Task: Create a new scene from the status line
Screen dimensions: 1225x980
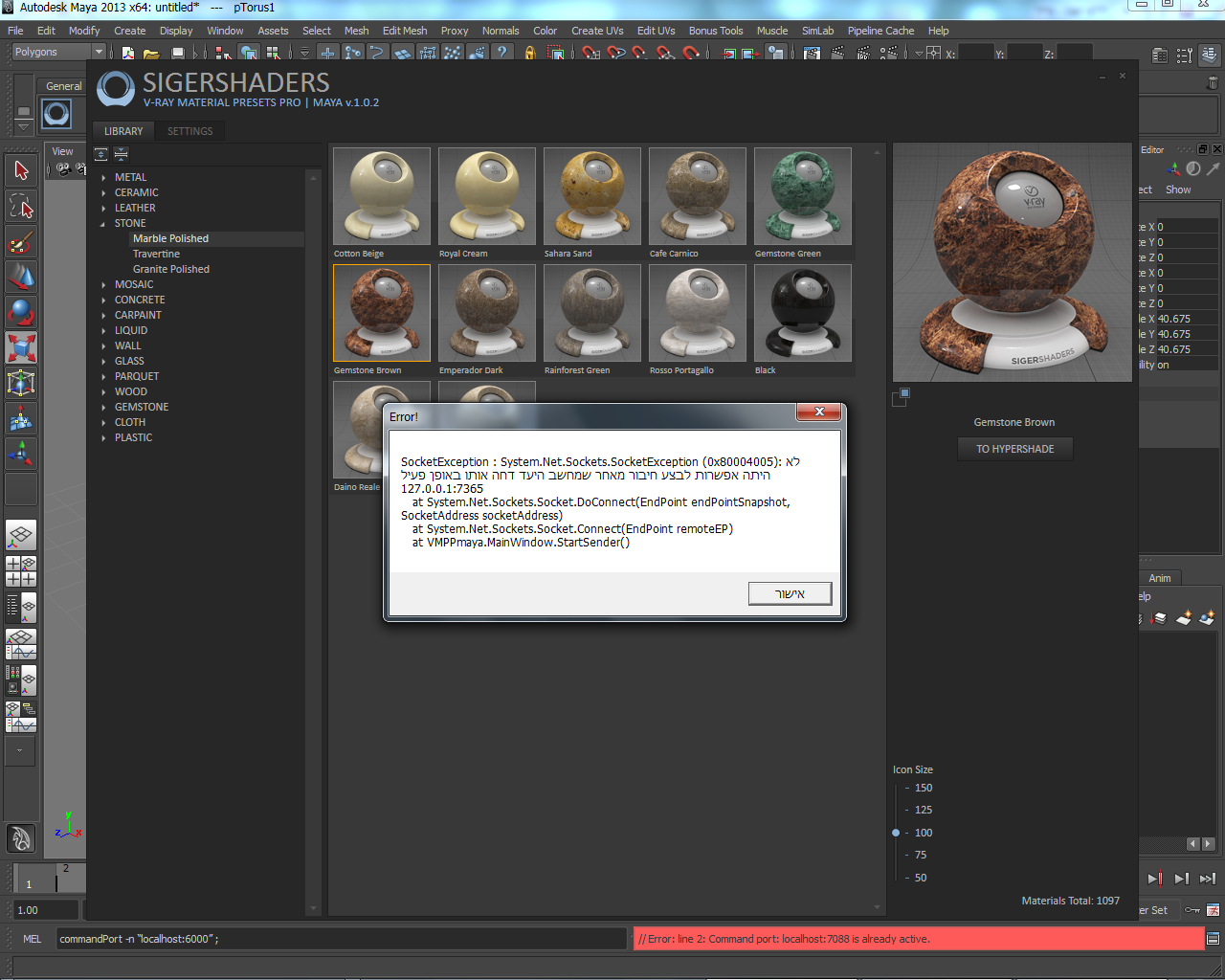Action: tap(128, 54)
